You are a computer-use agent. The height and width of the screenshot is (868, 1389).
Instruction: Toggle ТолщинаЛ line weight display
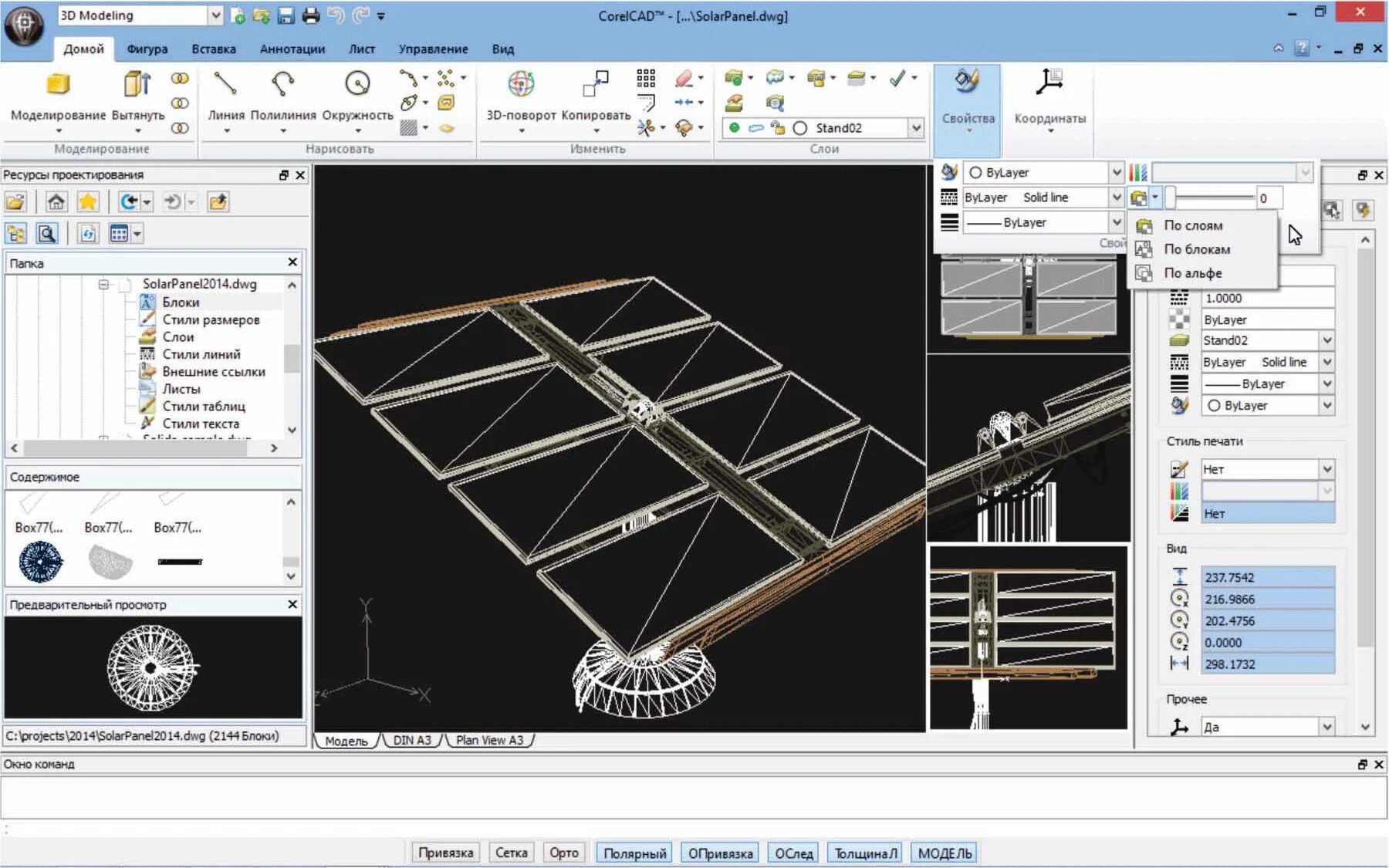(x=865, y=853)
